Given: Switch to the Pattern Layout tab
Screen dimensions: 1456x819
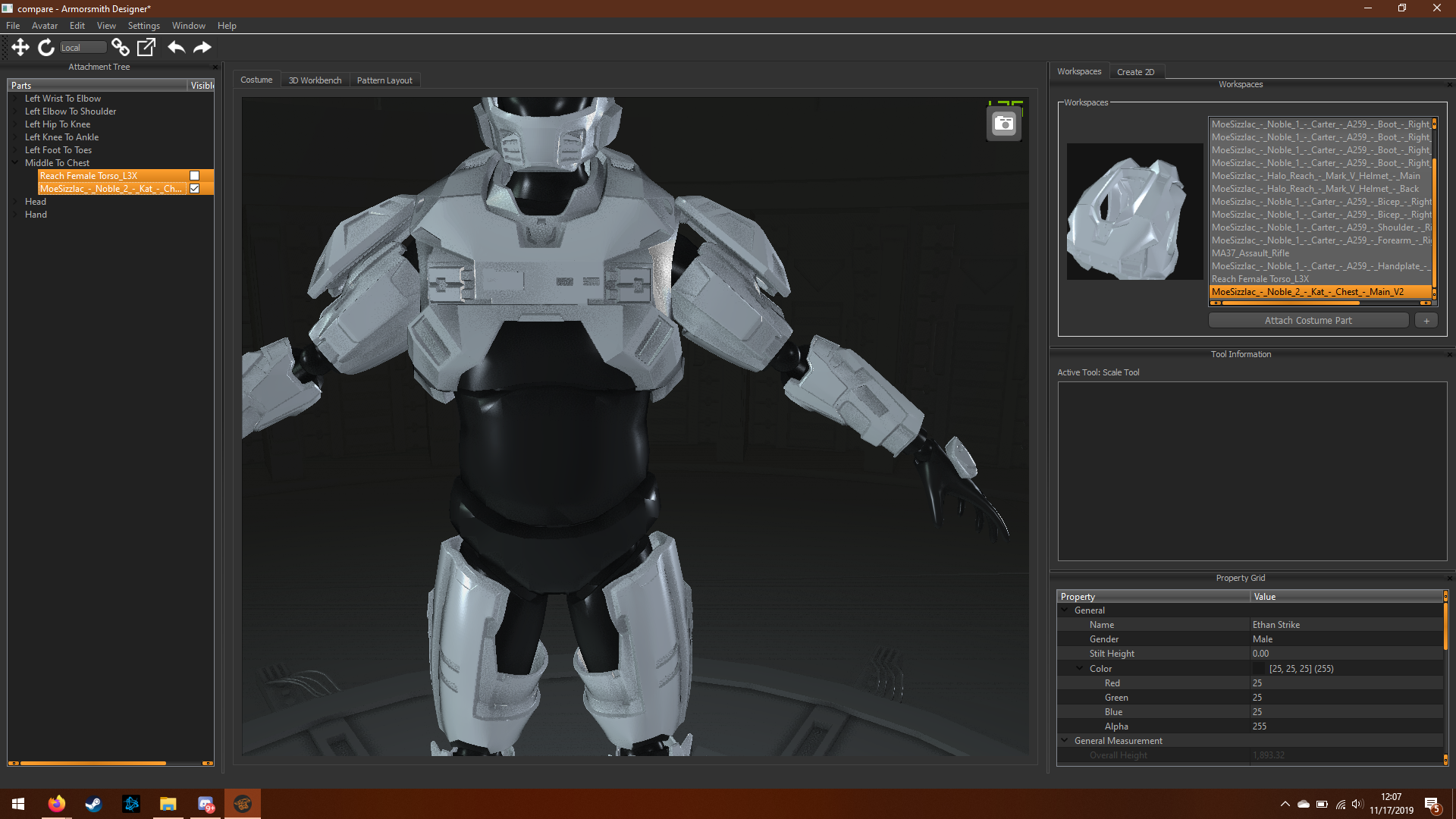Looking at the screenshot, I should (x=384, y=80).
